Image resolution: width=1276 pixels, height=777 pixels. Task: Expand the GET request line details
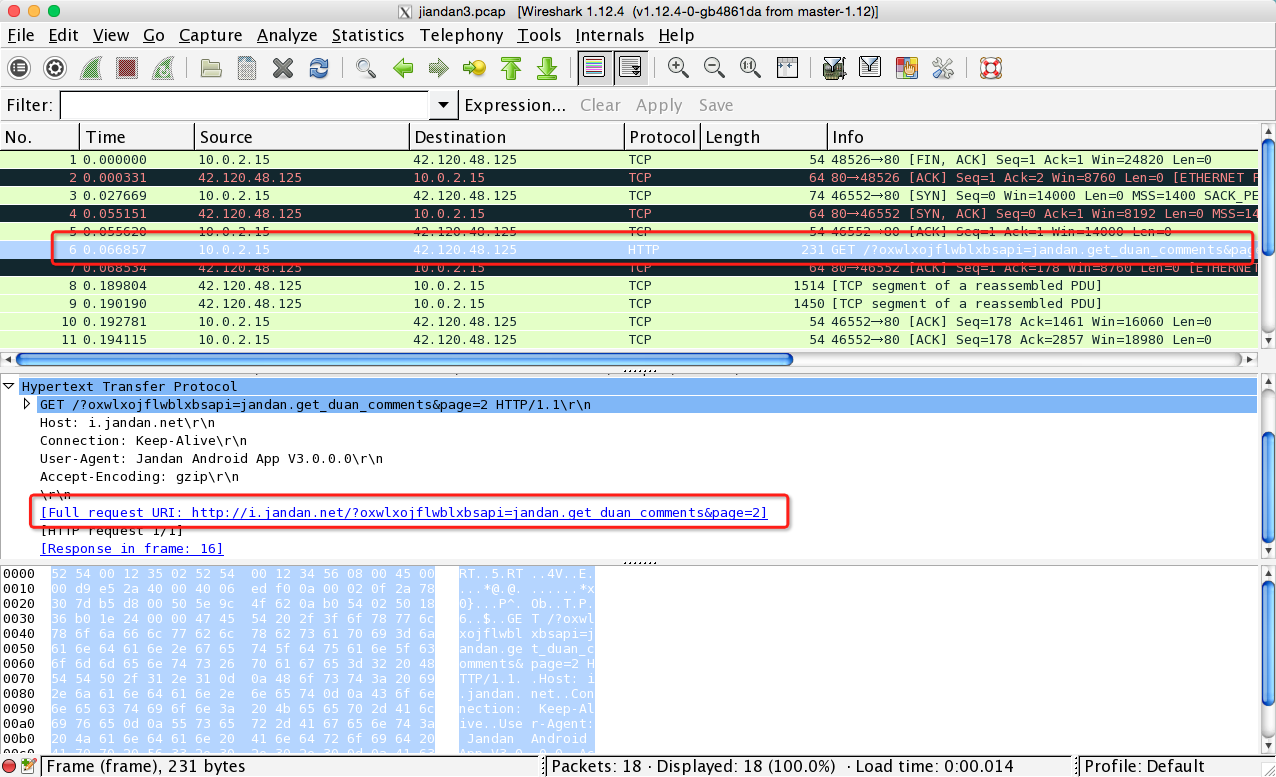coord(28,405)
